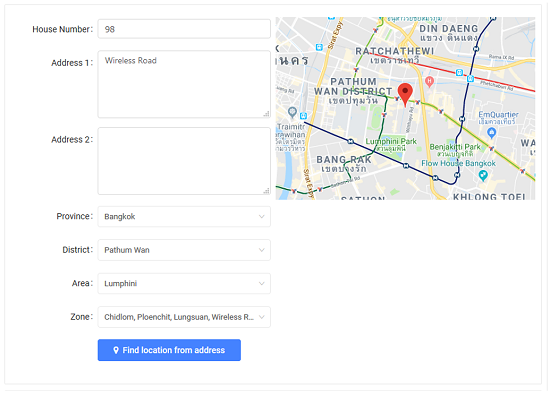Click the Traimit temple marker icon
This screenshot has height=395, width=550.
click(292, 112)
